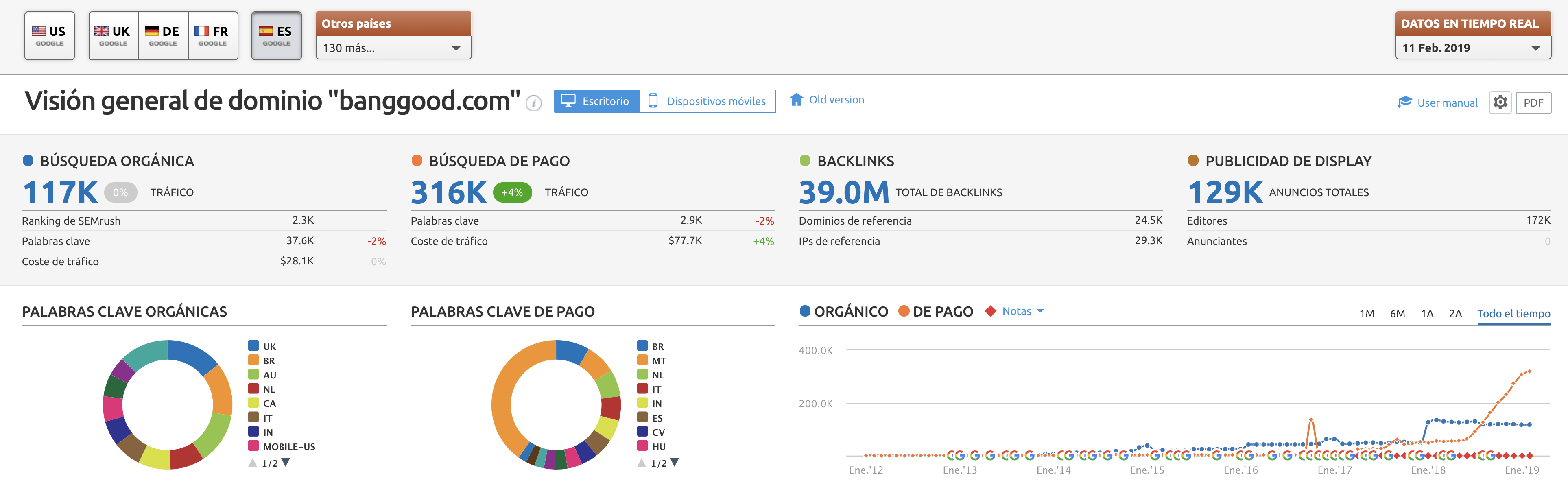Screen dimensions: 1568x498
Task: Previous page arrow of organic keywords legend
Action: tap(253, 463)
